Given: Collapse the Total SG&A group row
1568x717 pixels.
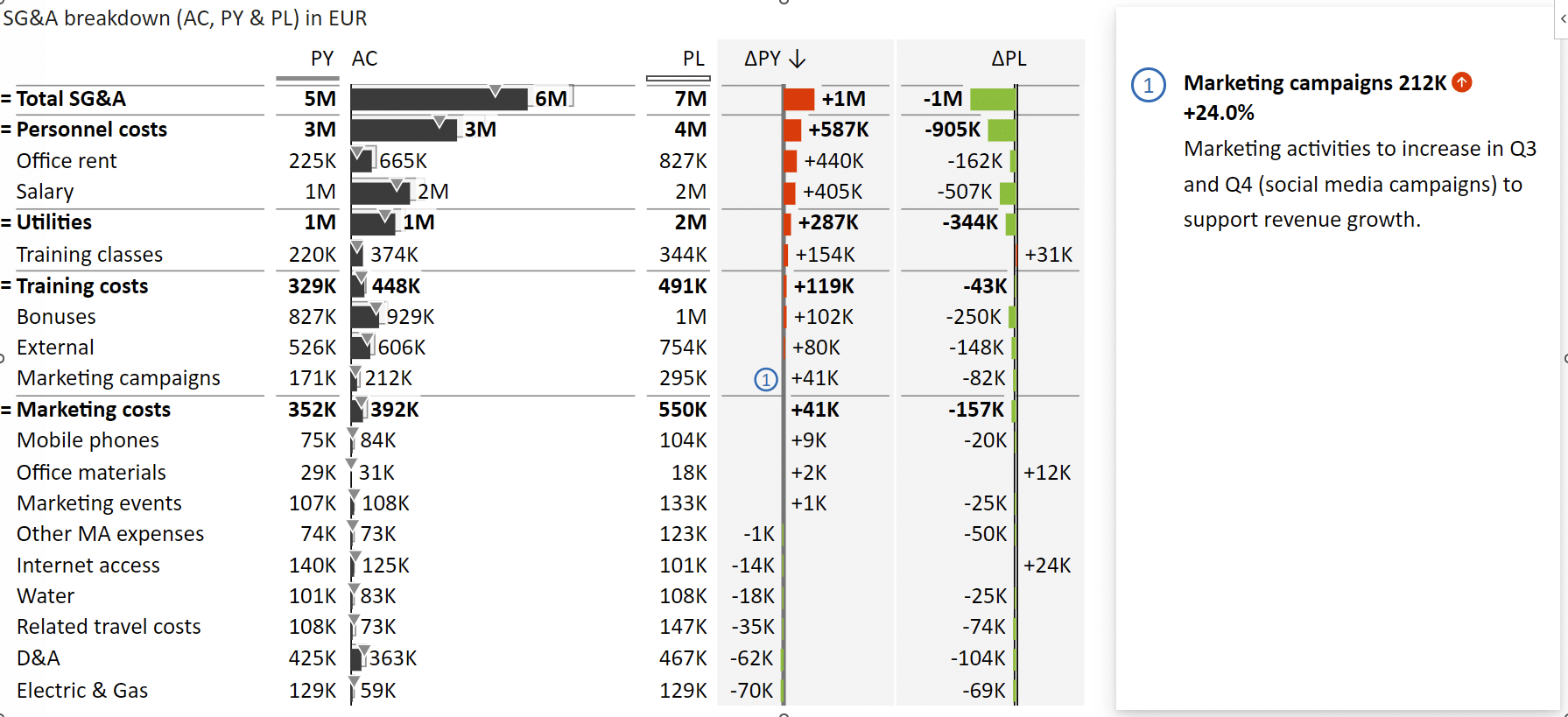Looking at the screenshot, I should click(7, 99).
